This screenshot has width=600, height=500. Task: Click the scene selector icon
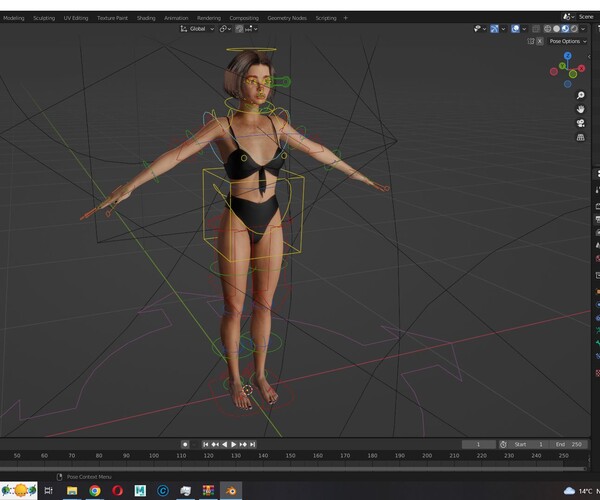click(x=568, y=17)
